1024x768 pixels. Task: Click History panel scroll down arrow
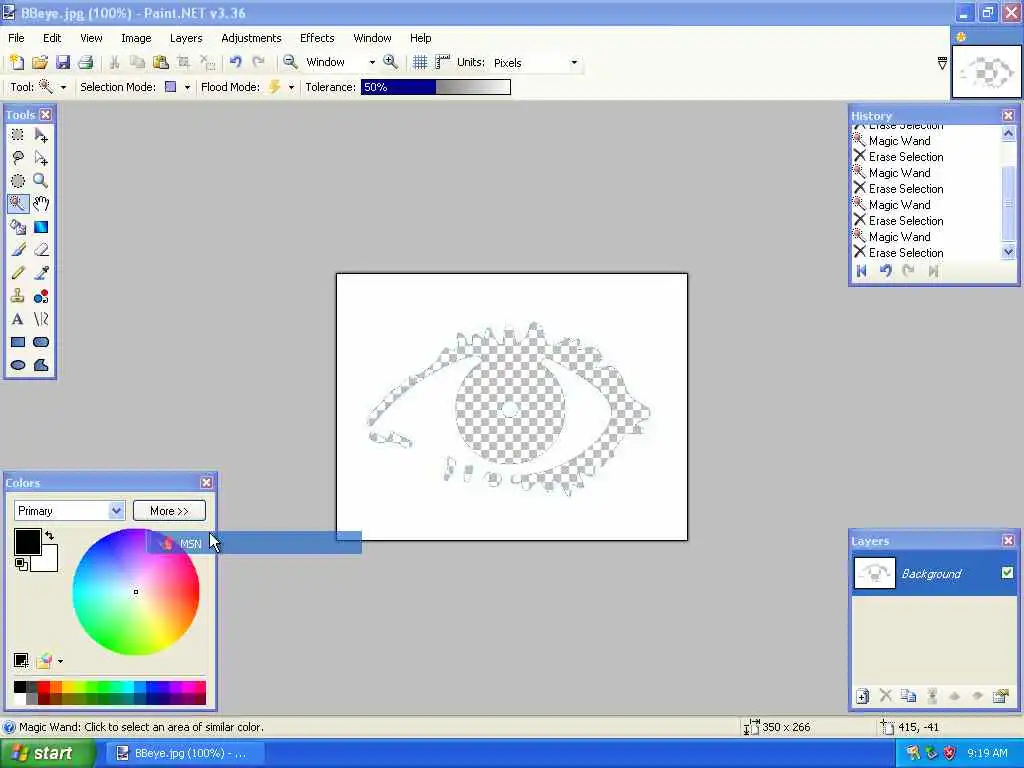[1008, 252]
